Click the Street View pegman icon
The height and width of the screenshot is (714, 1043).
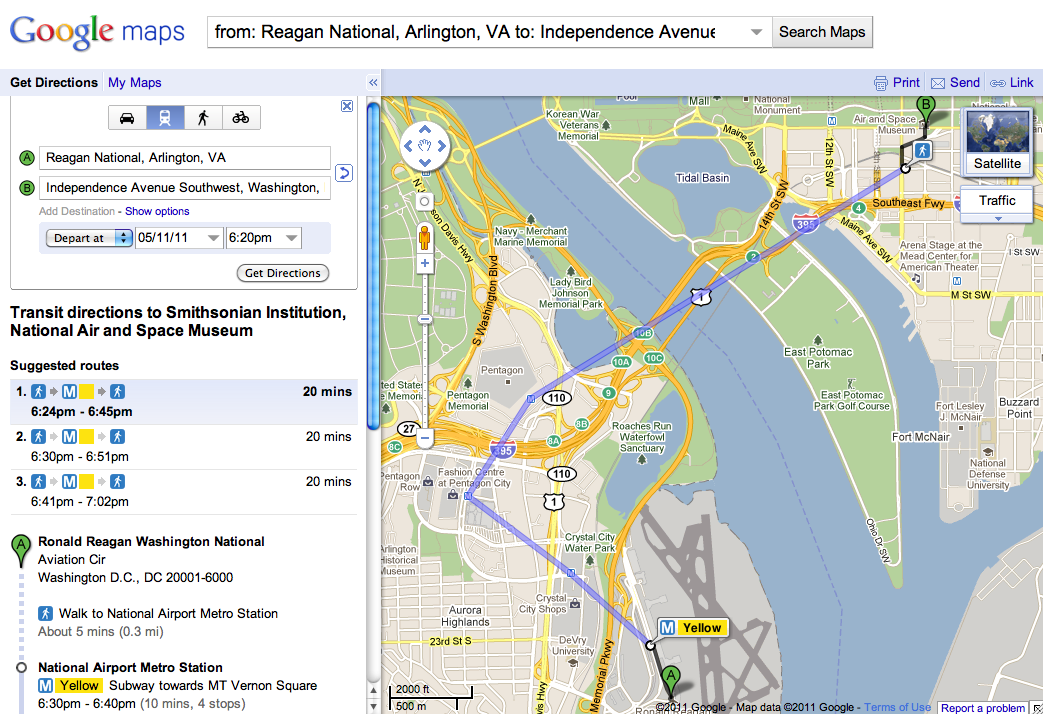click(x=424, y=238)
